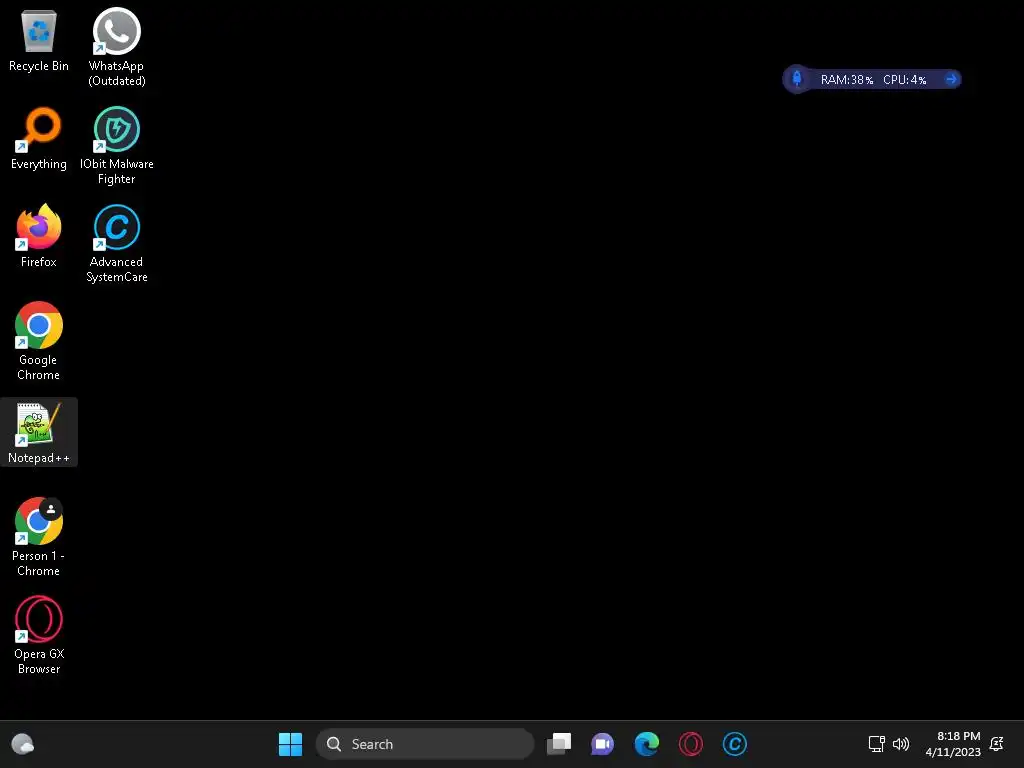Open volume control in system tray
This screenshot has height=768, width=1024.
tap(901, 744)
